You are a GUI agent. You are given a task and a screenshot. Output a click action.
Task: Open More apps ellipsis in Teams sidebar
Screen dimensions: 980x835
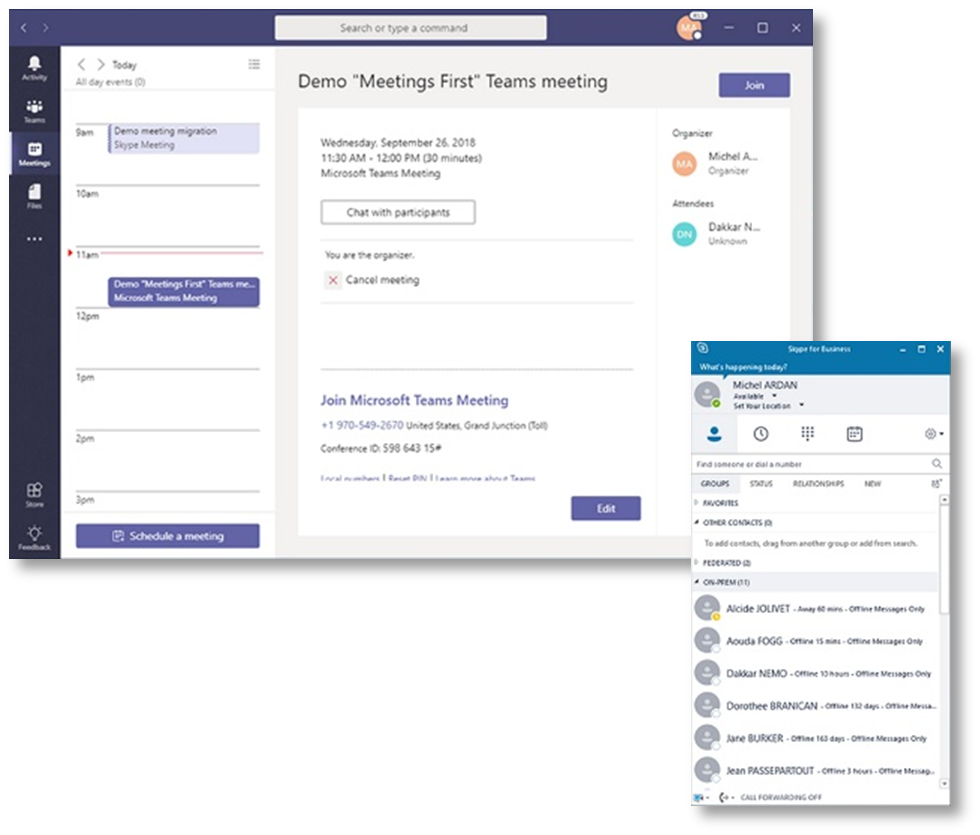pyautogui.click(x=34, y=239)
